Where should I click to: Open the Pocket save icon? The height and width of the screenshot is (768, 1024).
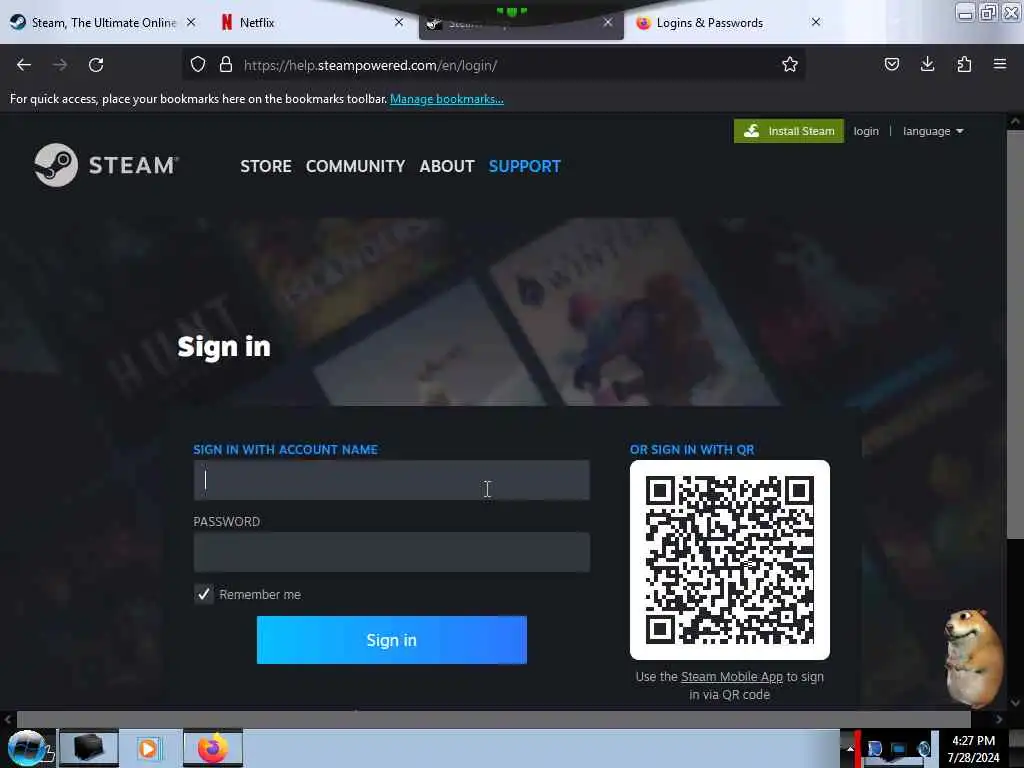tap(891, 64)
